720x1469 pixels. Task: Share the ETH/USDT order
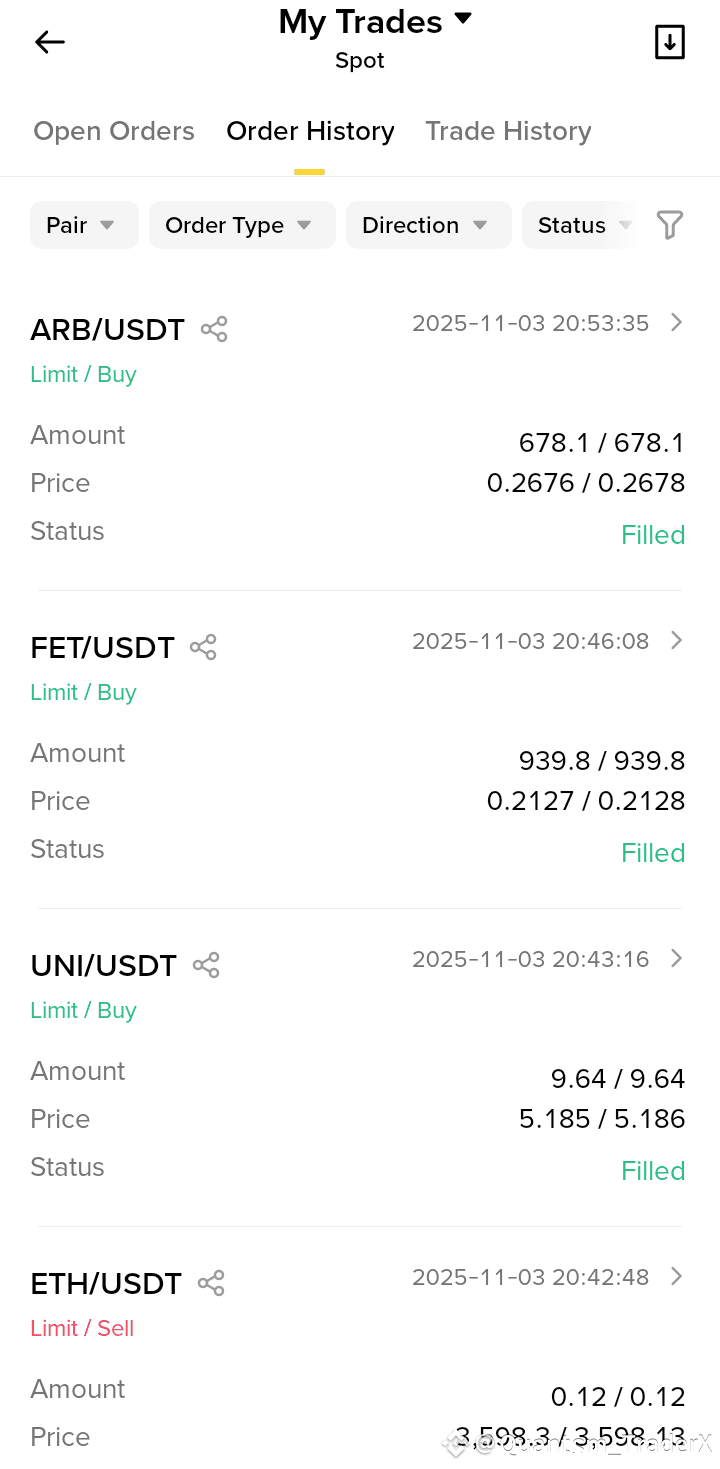pyautogui.click(x=211, y=1283)
